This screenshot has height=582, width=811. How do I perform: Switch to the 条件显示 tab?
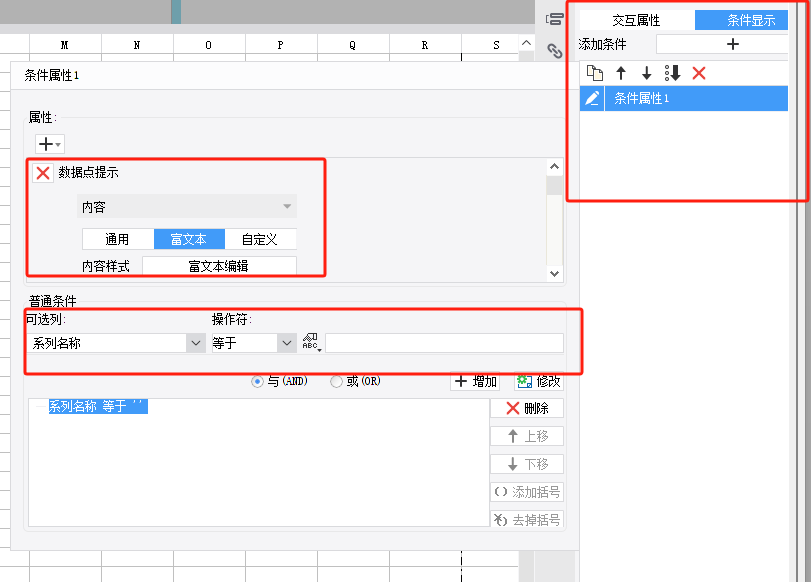point(741,20)
